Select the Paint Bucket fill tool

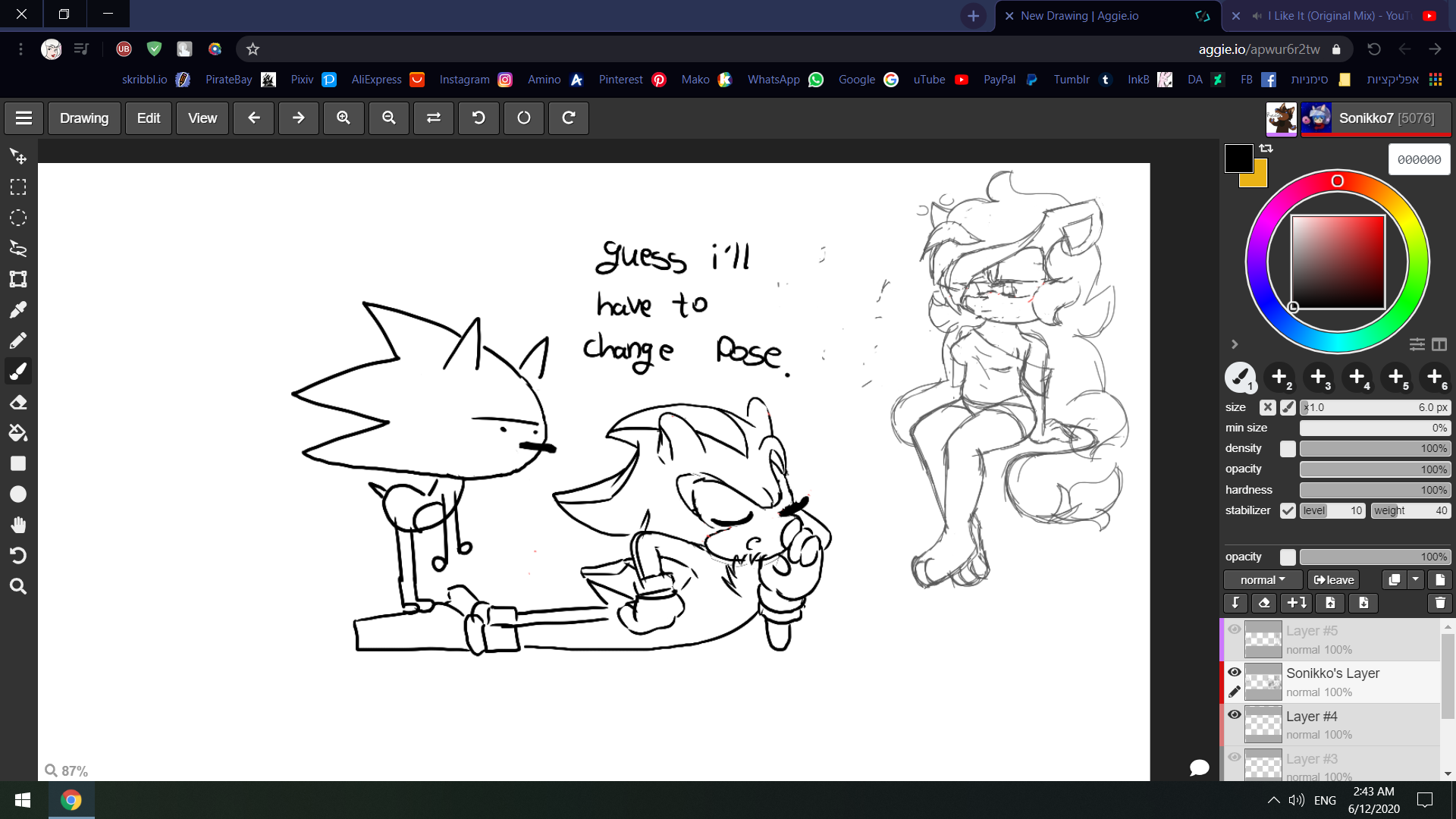[18, 433]
